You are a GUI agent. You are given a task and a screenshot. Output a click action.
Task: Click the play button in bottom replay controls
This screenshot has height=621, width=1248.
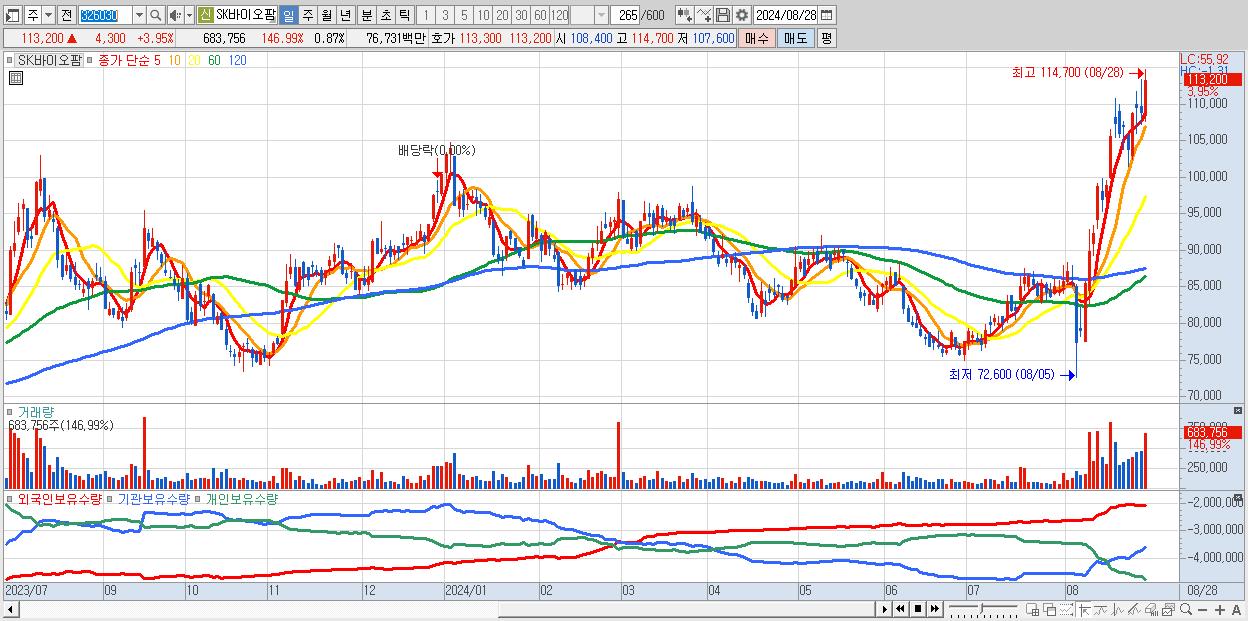pos(884,609)
